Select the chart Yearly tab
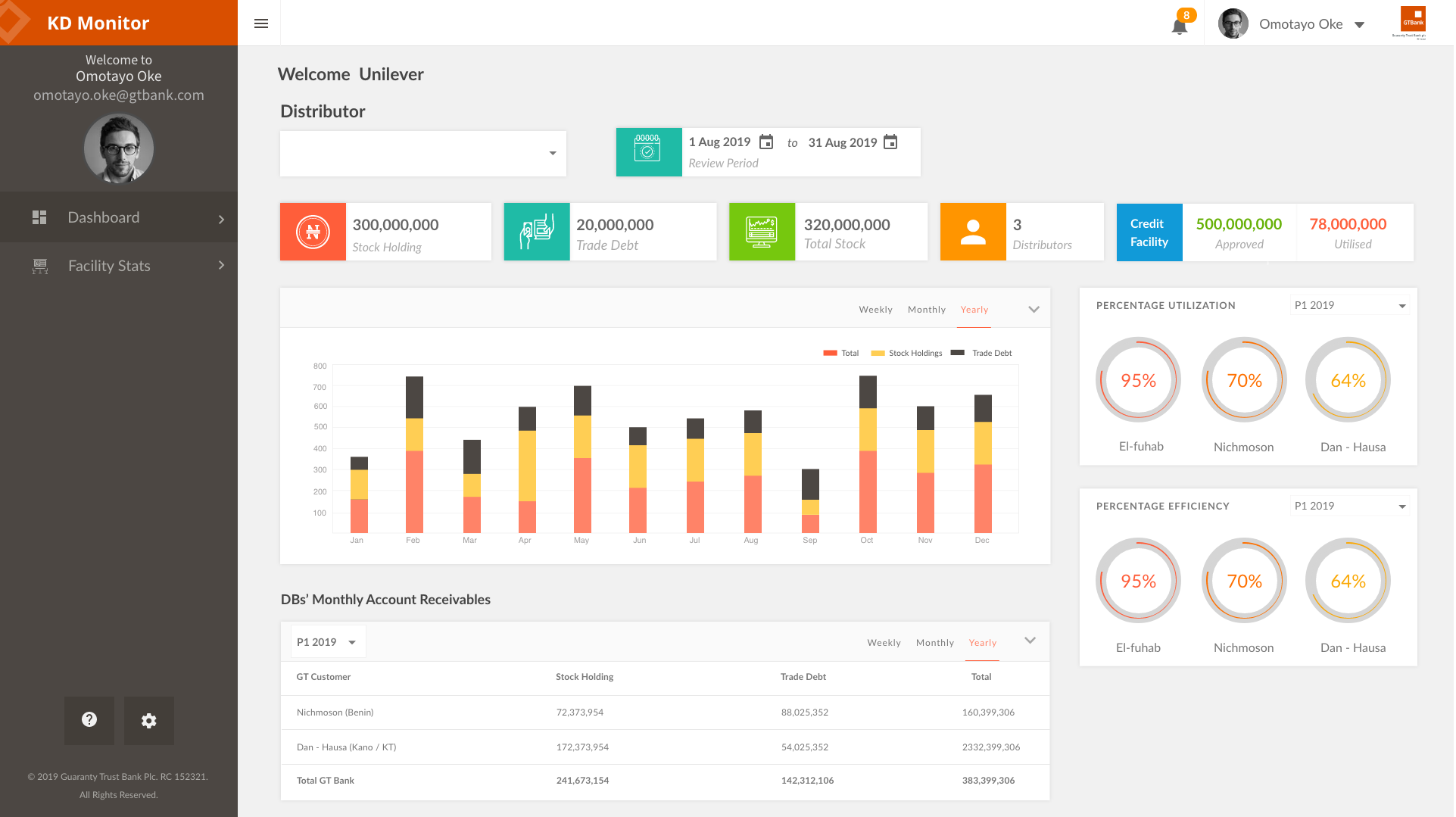 [x=974, y=310]
